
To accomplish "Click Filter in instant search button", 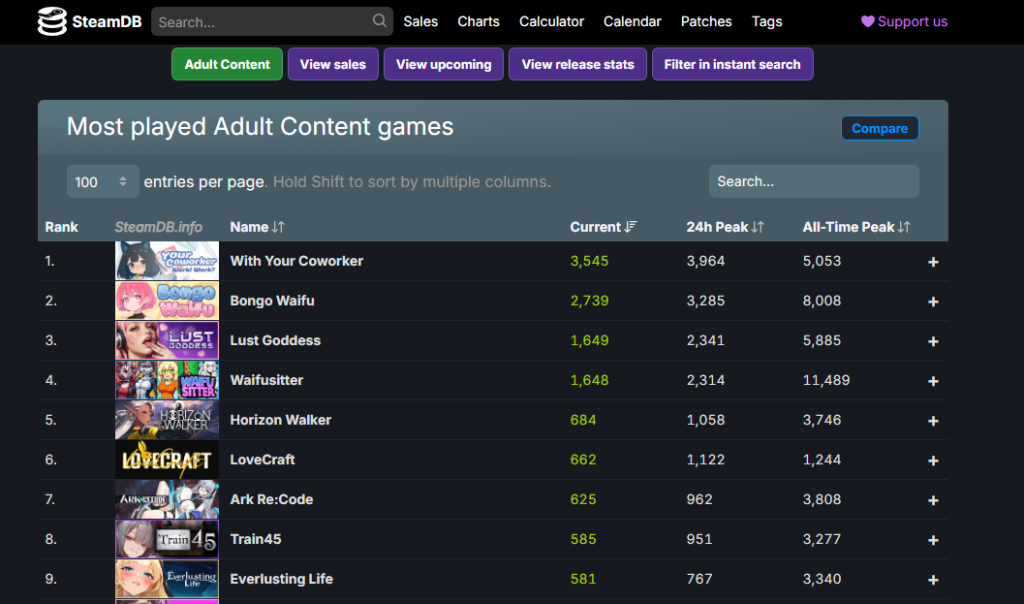I will (732, 64).
